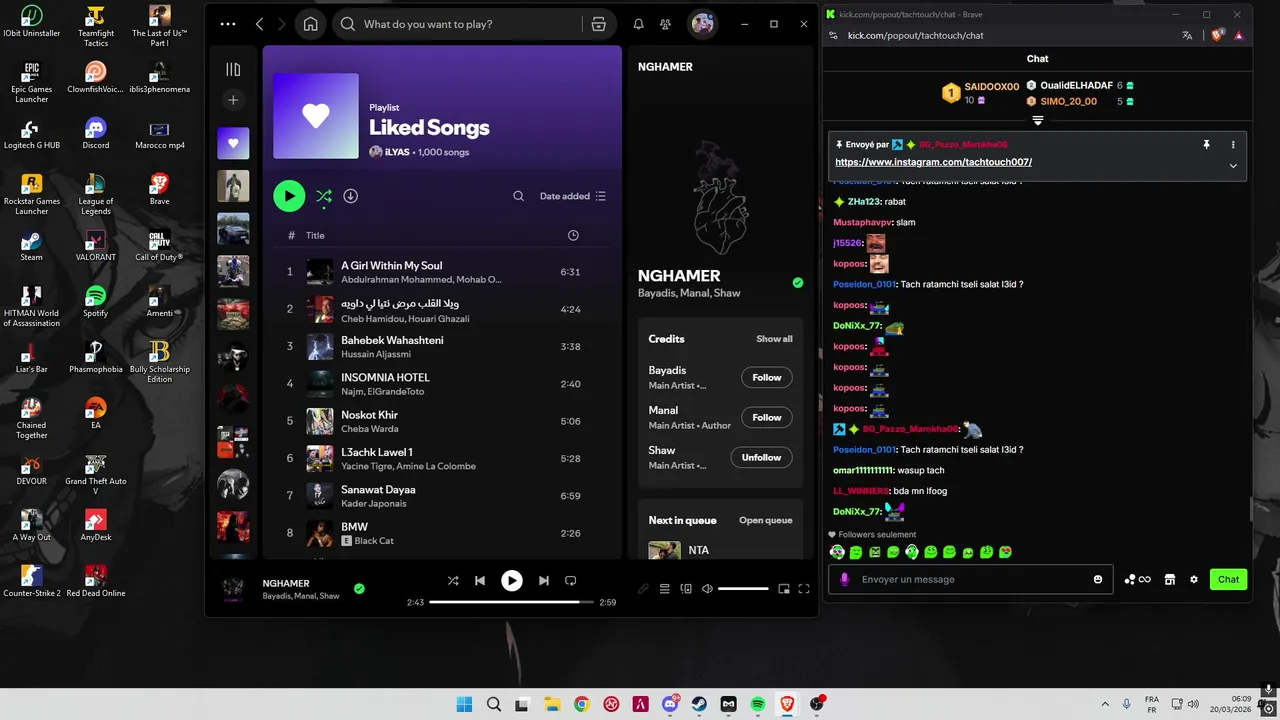Image resolution: width=1280 pixels, height=720 pixels.
Task: Open the lyrics microphone icon
Action: coord(643,589)
